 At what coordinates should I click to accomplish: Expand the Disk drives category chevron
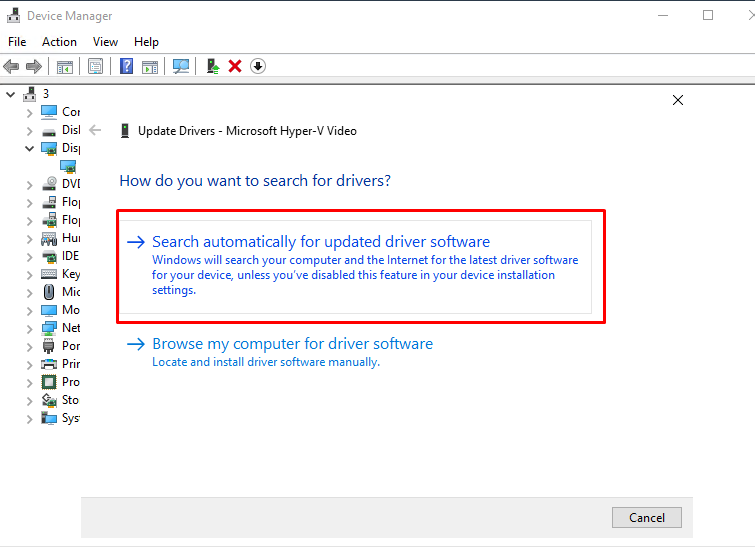pos(29,131)
